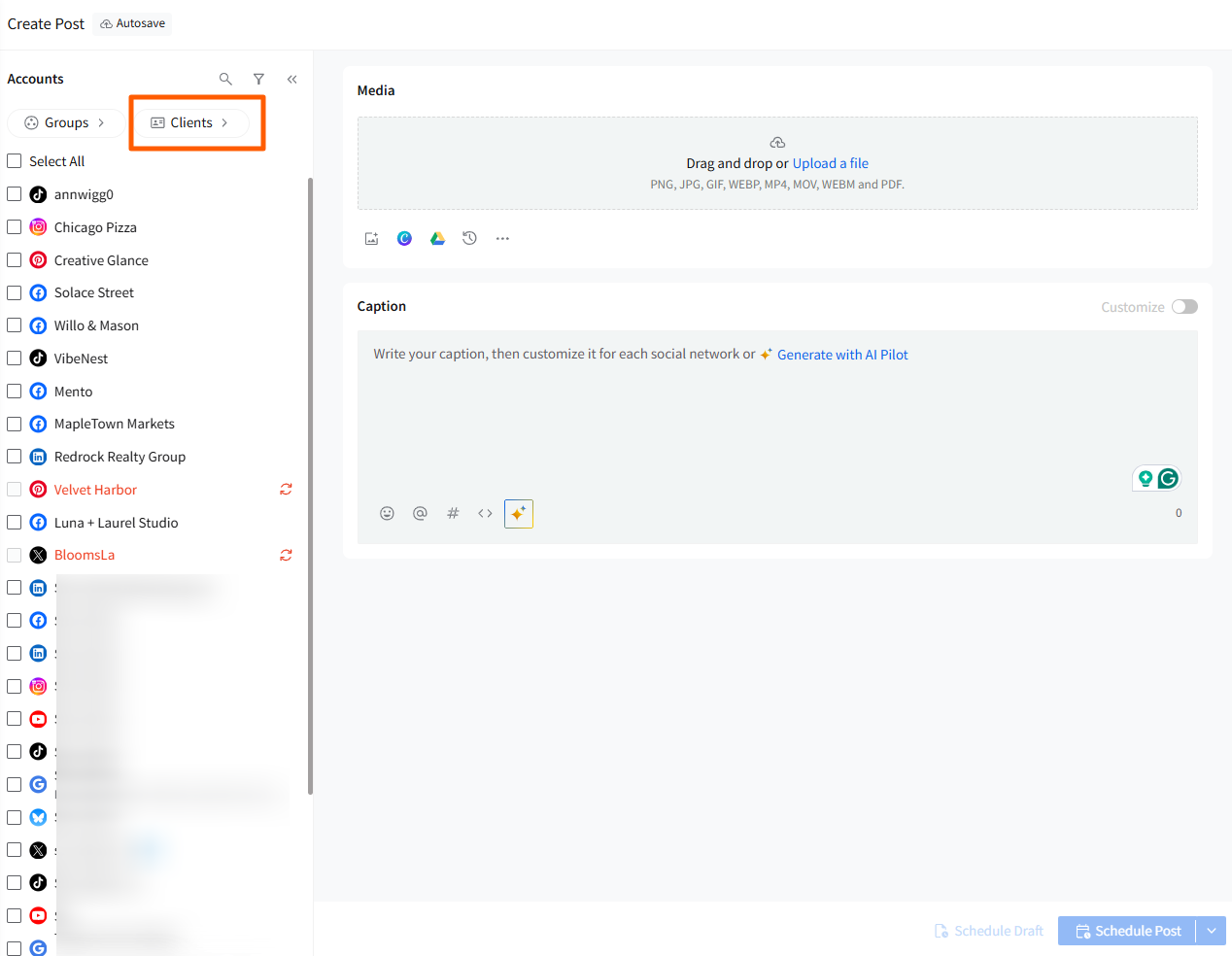Select the Luna + Laurel Studio account

[117, 523]
